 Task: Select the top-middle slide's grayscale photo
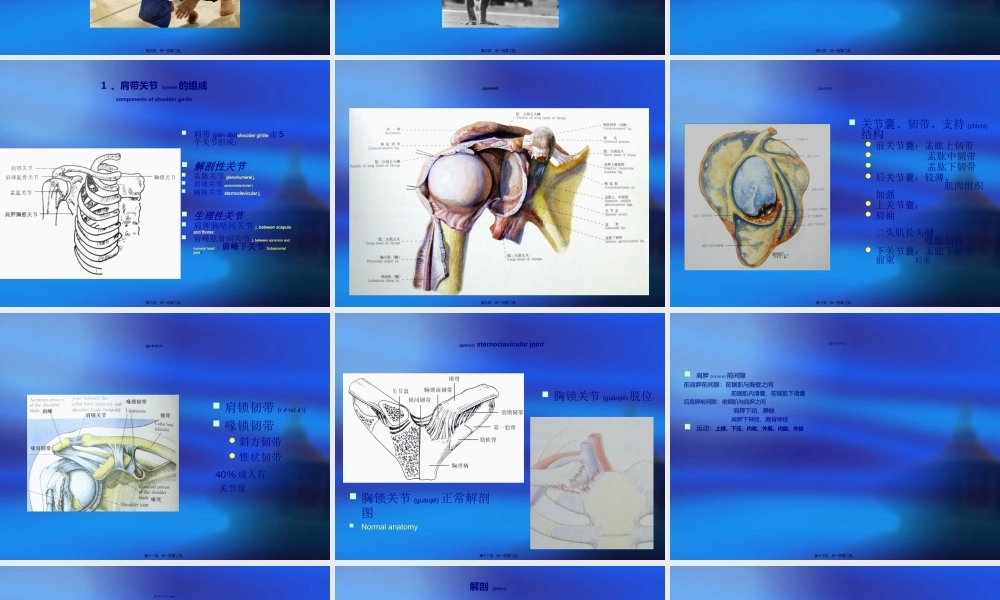click(x=500, y=13)
